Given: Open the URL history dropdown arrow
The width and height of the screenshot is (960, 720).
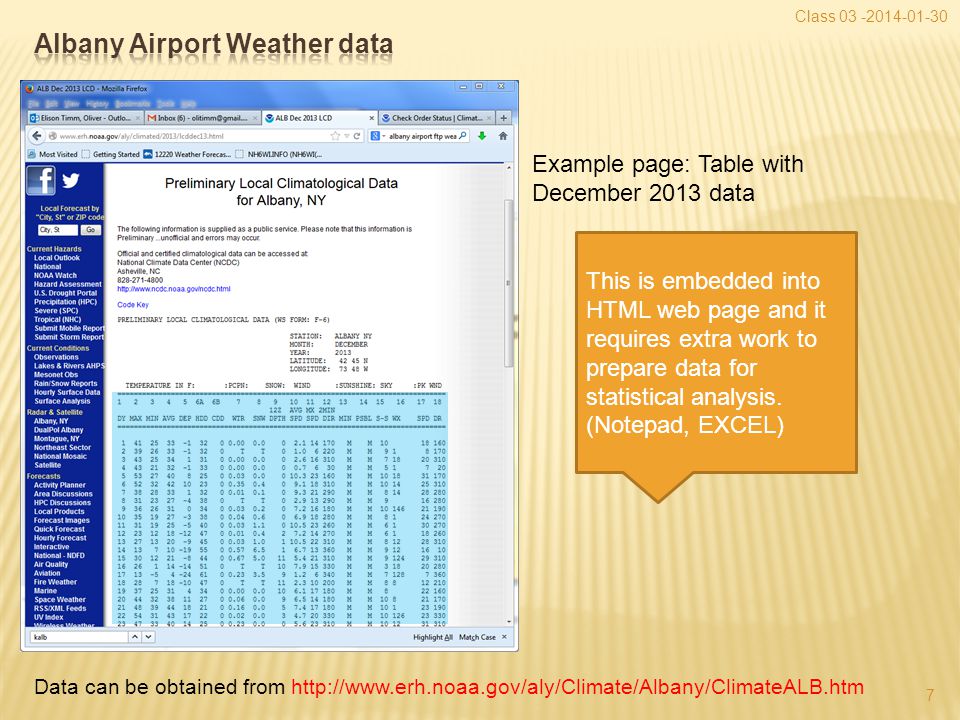Looking at the screenshot, I should pos(347,136).
